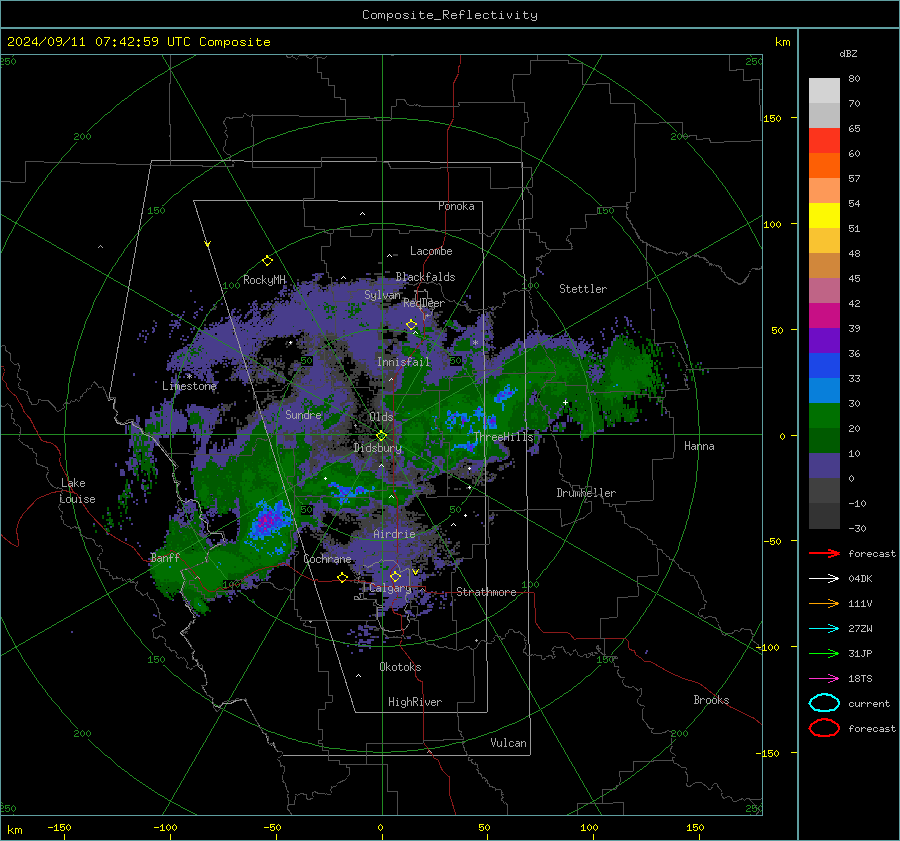Click the 18TS legend label

[860, 679]
